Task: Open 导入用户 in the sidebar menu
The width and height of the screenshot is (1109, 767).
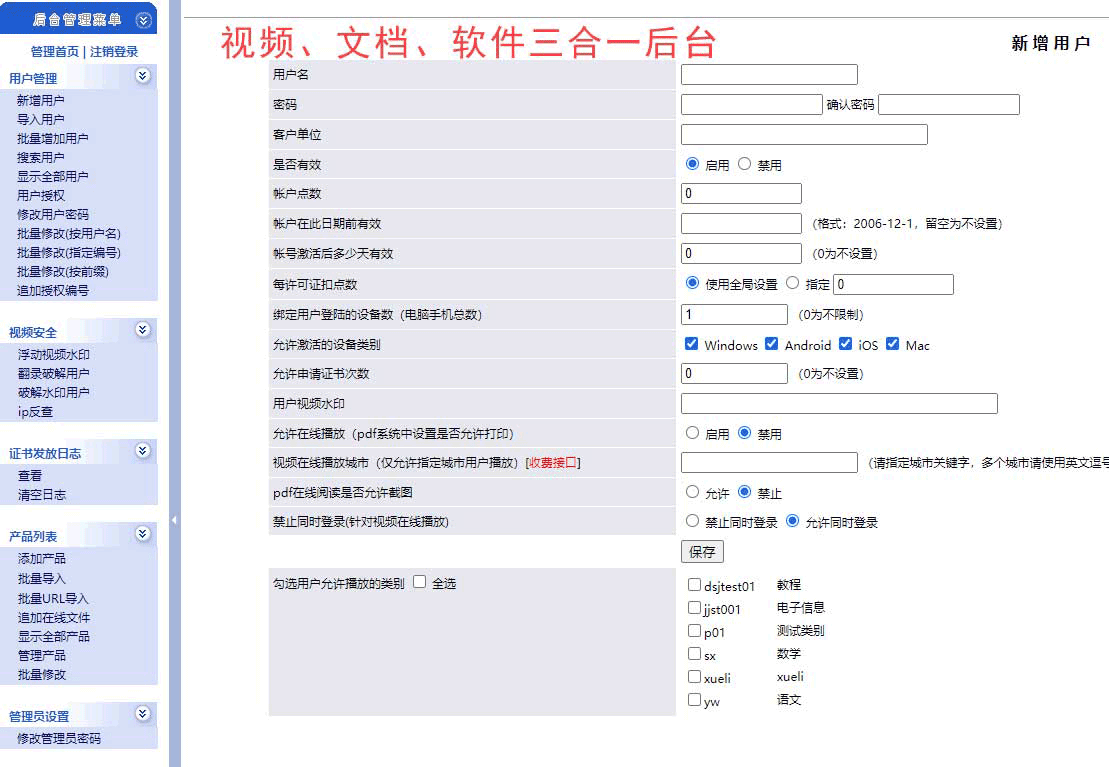Action: point(41,119)
